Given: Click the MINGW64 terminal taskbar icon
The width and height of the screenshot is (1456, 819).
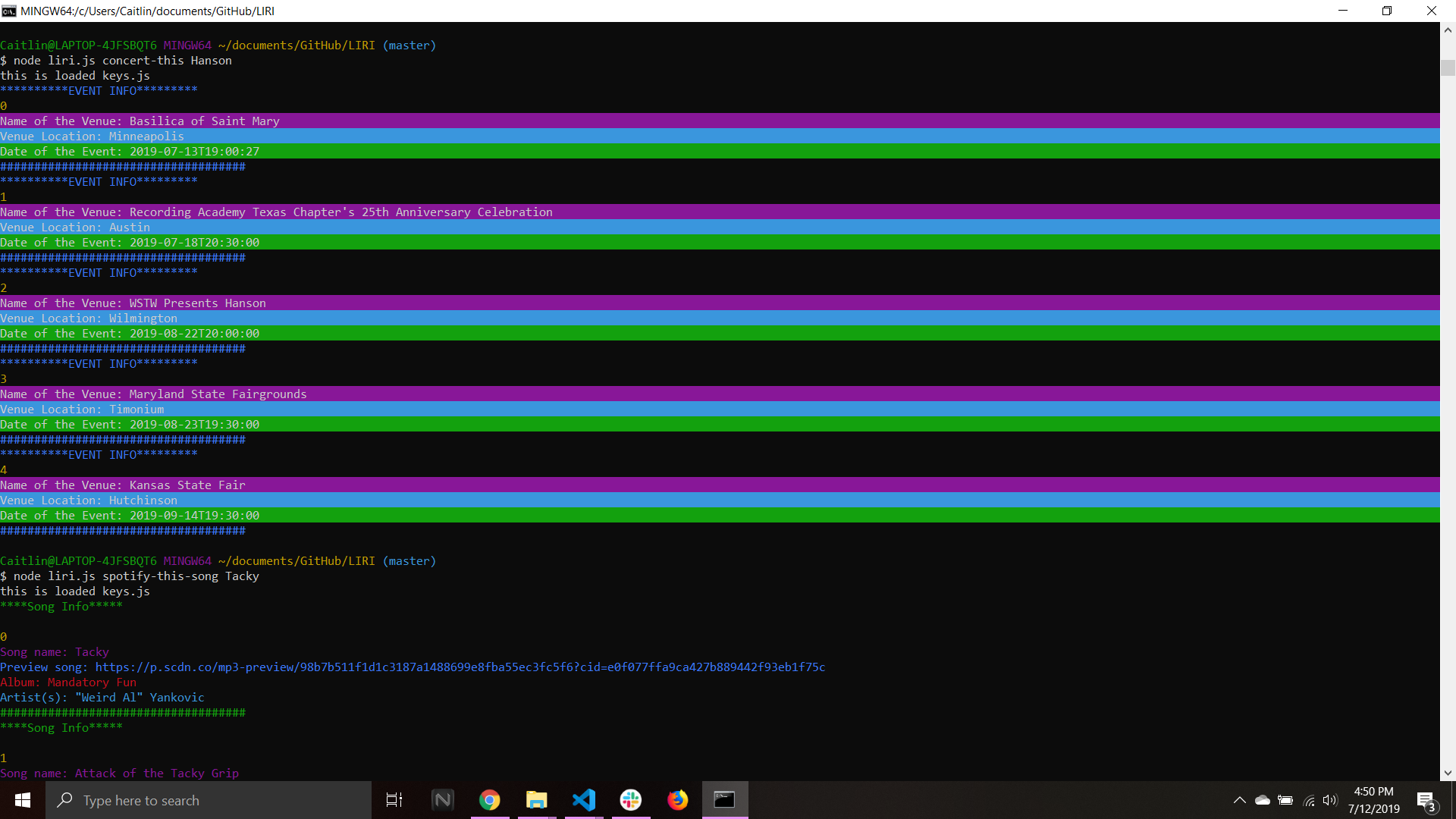Looking at the screenshot, I should [x=725, y=800].
